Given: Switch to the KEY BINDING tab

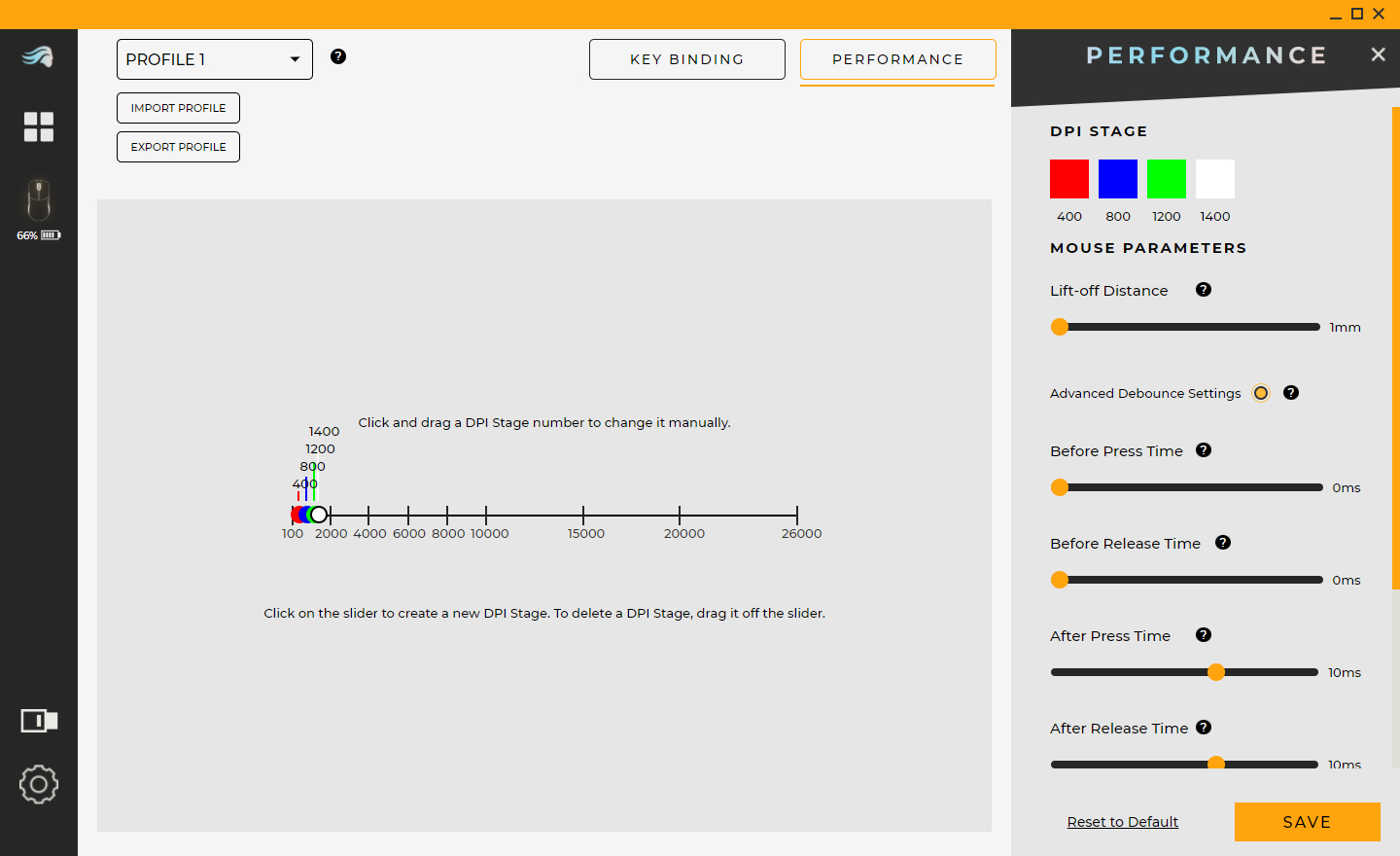Looking at the screenshot, I should click(x=687, y=59).
